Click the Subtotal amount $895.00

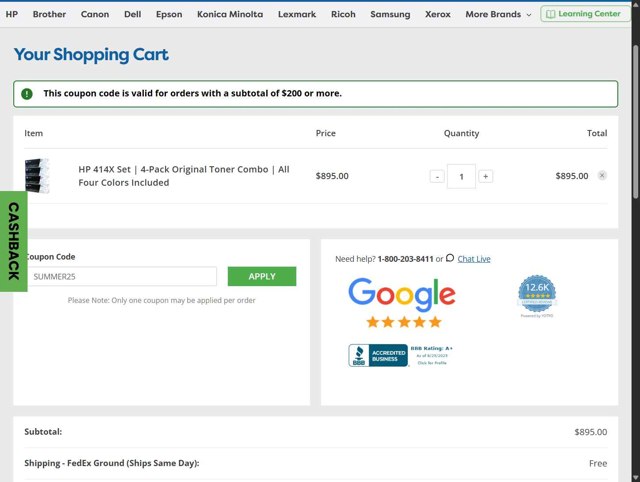coord(591,432)
